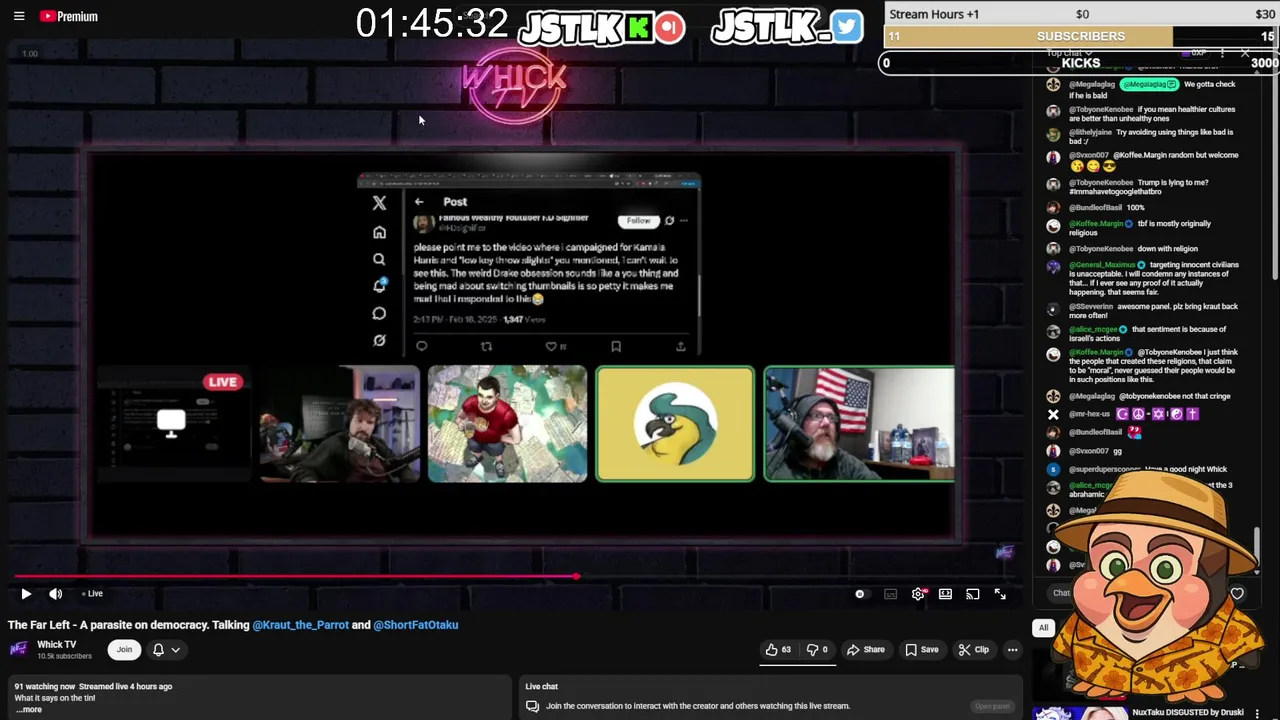The width and height of the screenshot is (1280, 720).
Task: Click the gold SUBSCRIBERS goal progress bar
Action: click(1081, 36)
